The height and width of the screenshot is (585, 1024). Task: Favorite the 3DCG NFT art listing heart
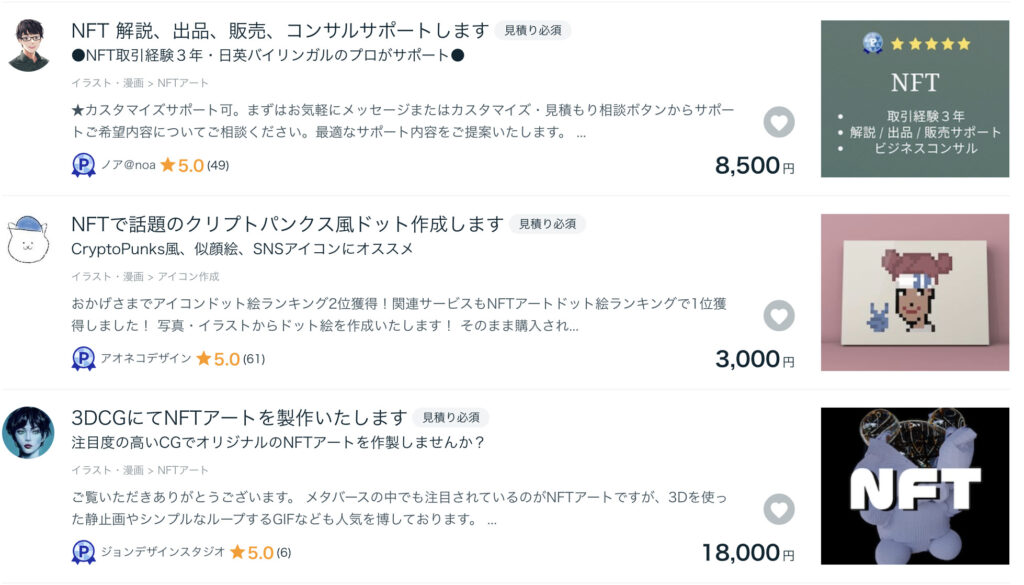click(779, 509)
